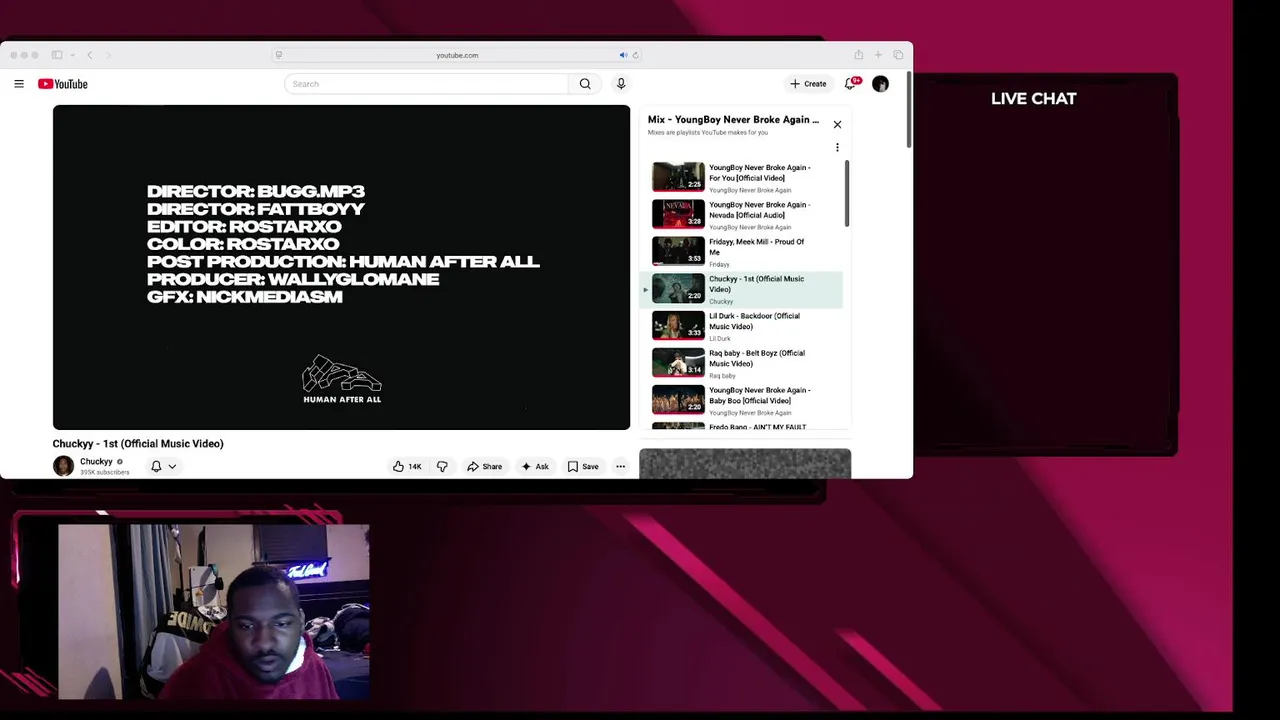
Task: Open the Create button menu
Action: pyautogui.click(x=808, y=84)
